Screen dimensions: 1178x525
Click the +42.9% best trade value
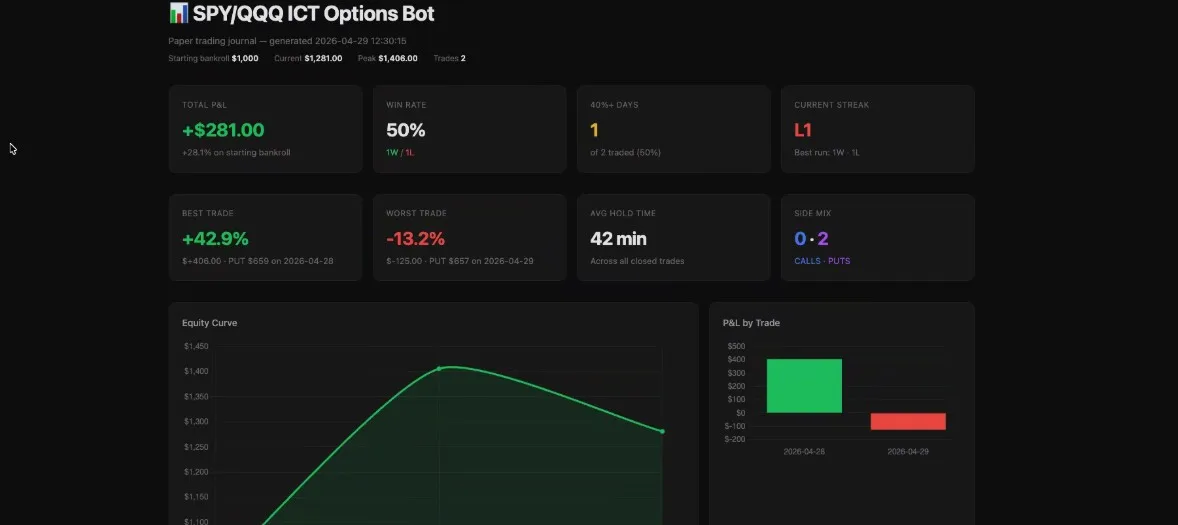[x=216, y=239]
